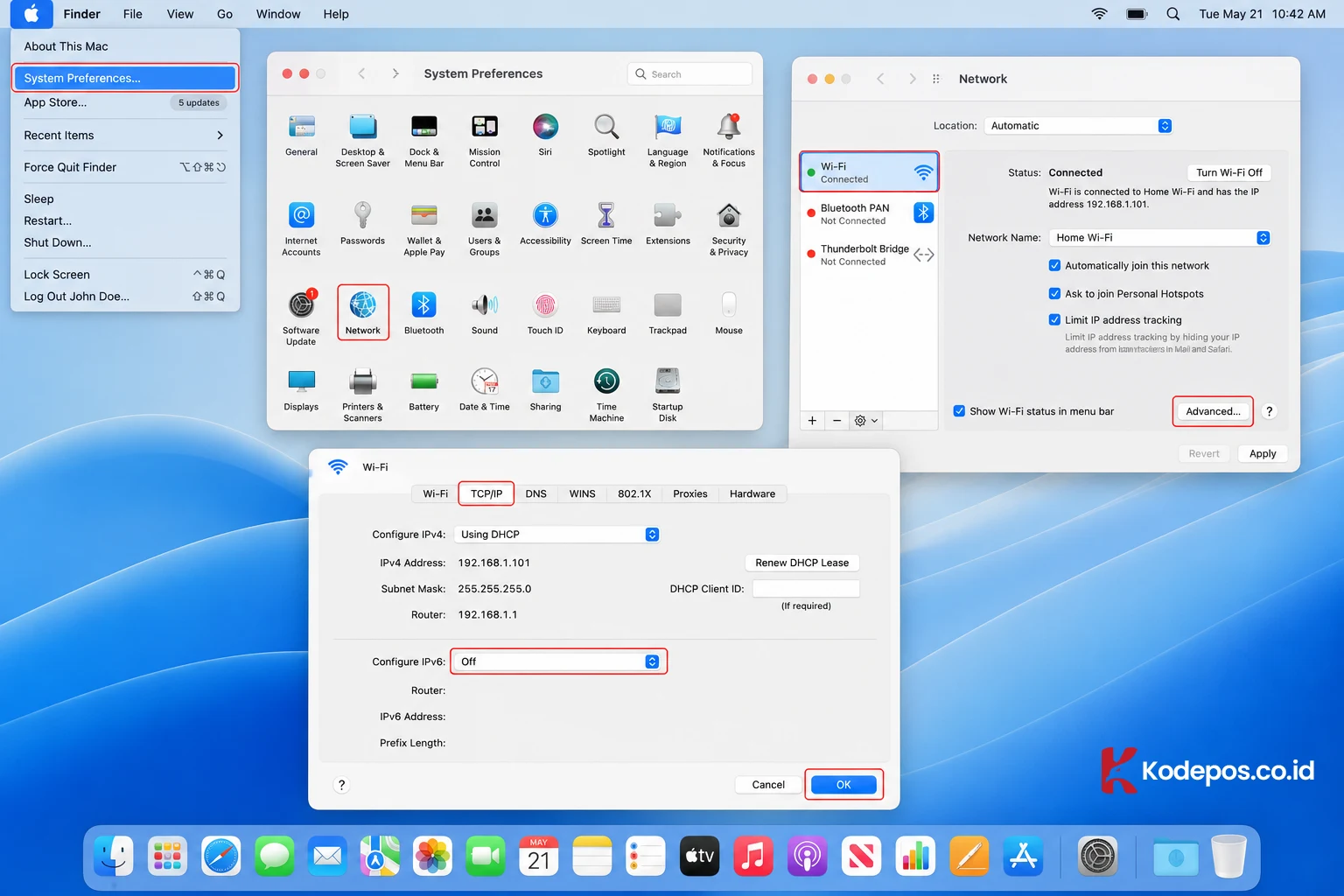The width and height of the screenshot is (1344, 896).
Task: Open Bluetooth preferences in System Preferences
Action: (424, 312)
